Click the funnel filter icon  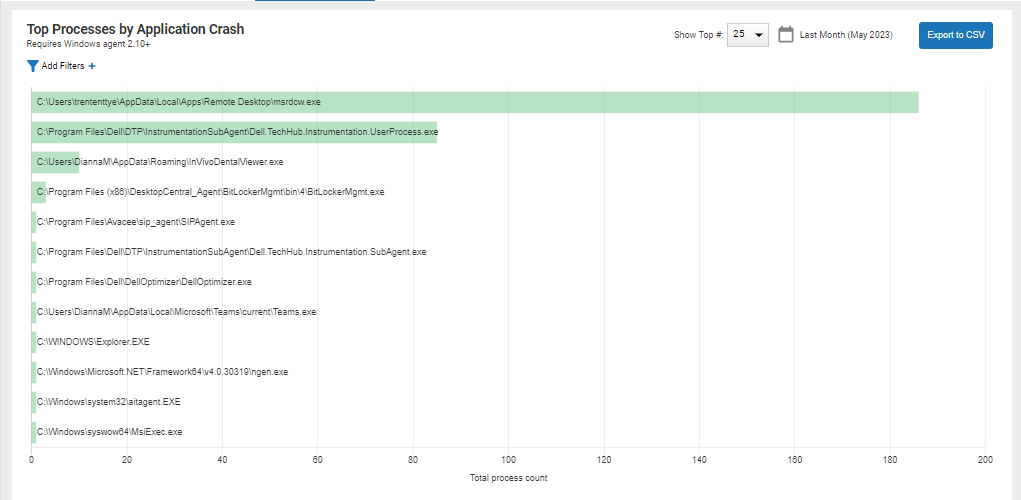click(x=33, y=66)
